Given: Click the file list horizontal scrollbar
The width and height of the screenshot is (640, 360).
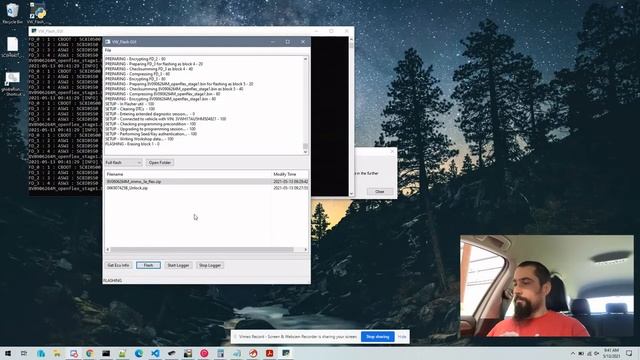Looking at the screenshot, I should 202,249.
